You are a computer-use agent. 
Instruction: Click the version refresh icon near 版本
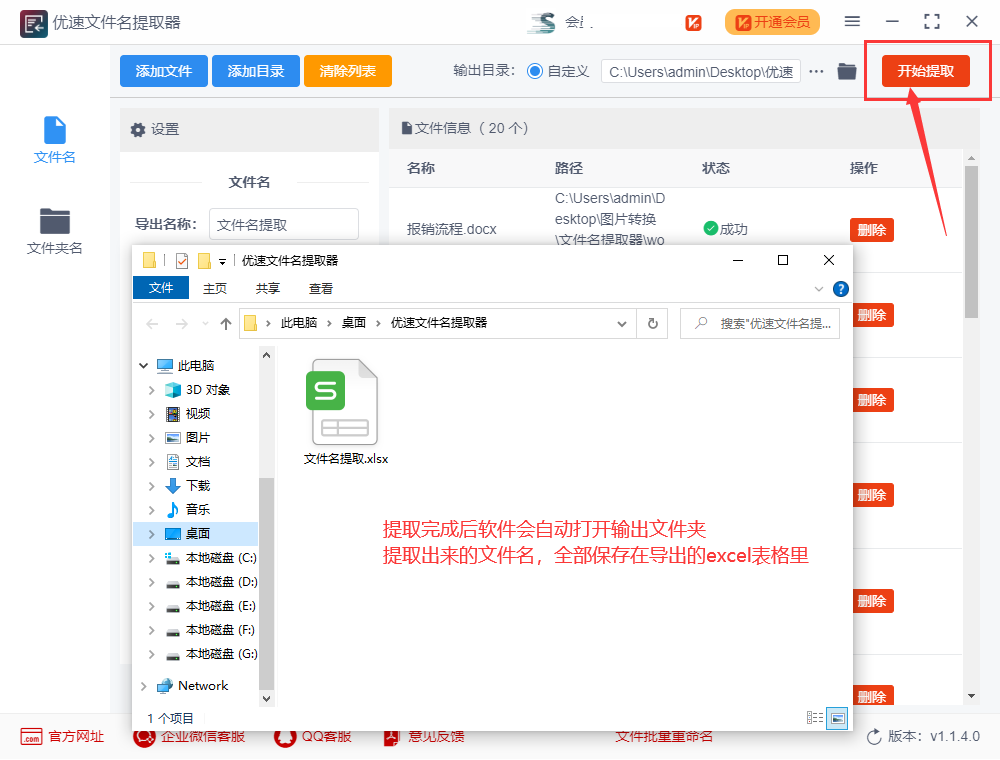874,737
